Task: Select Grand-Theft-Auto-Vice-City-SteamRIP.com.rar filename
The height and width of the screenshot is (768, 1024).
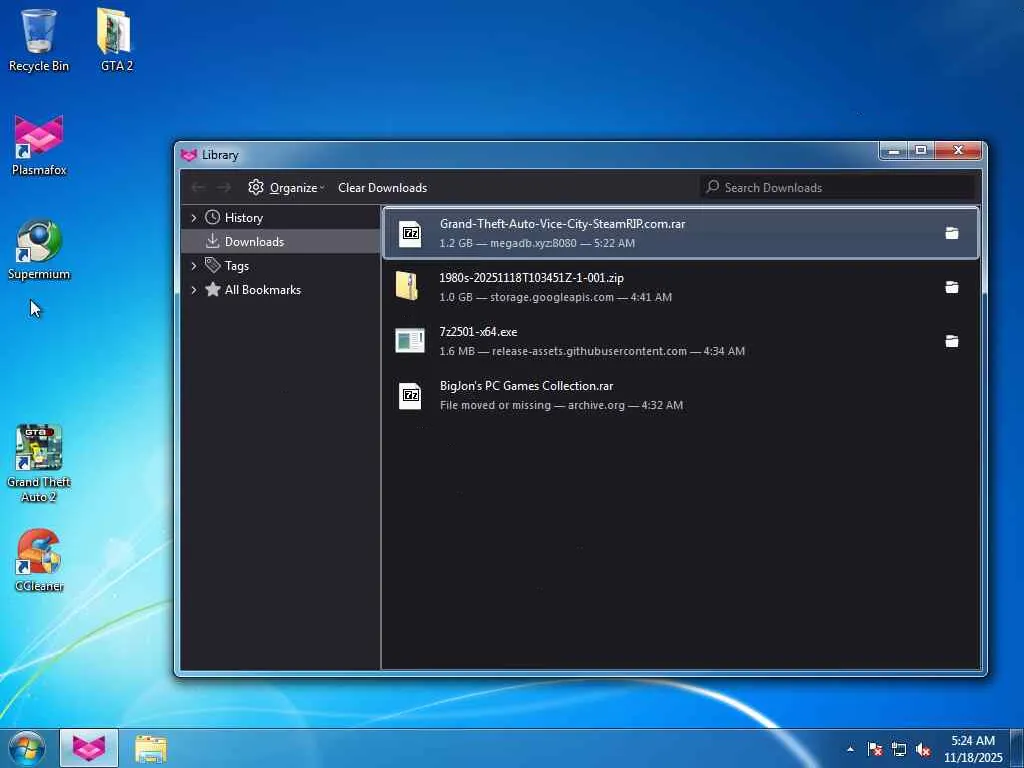Action: pyautogui.click(x=562, y=224)
